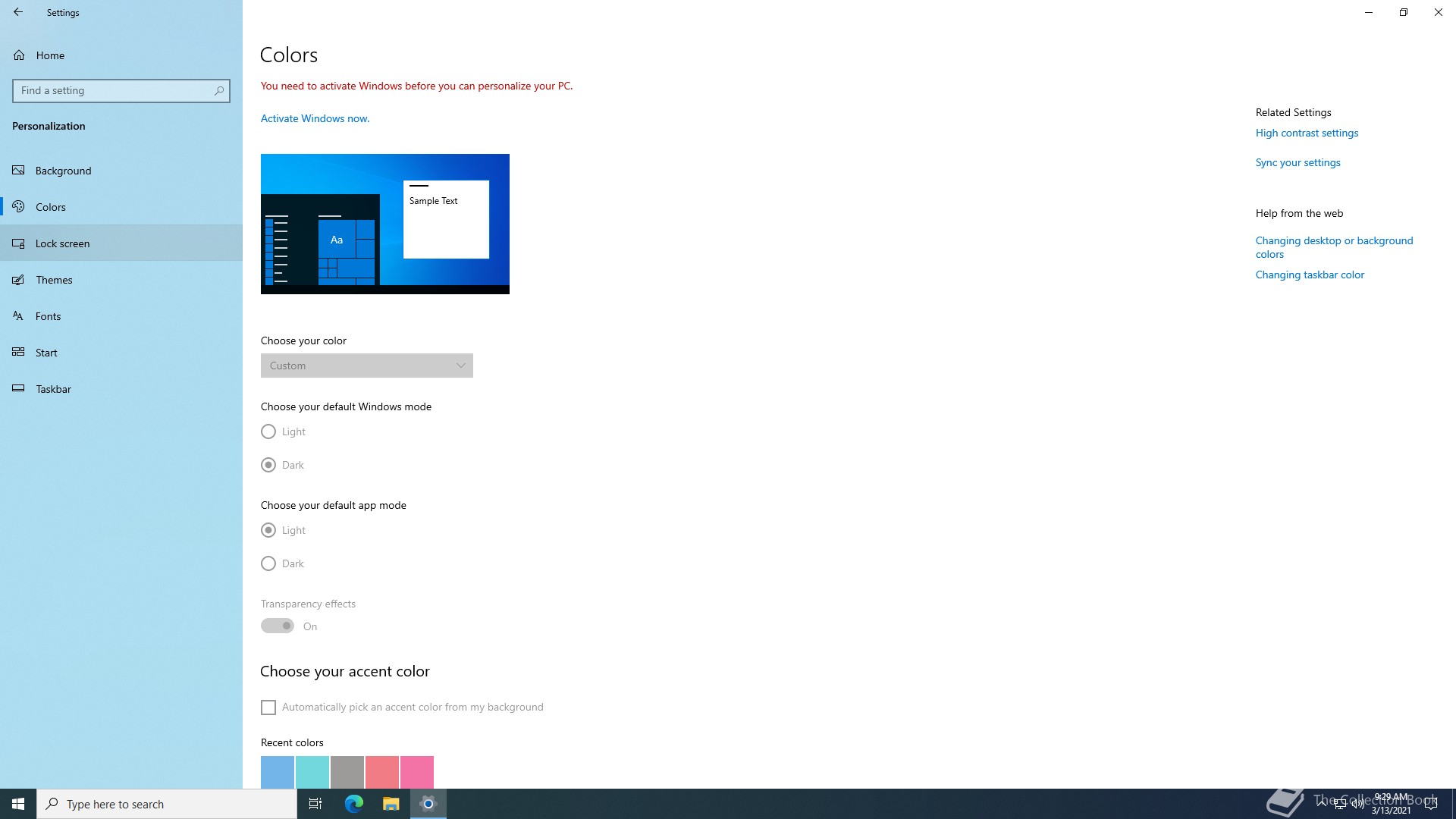The height and width of the screenshot is (819, 1456).
Task: Click Activate Windows now link
Action: [x=315, y=118]
